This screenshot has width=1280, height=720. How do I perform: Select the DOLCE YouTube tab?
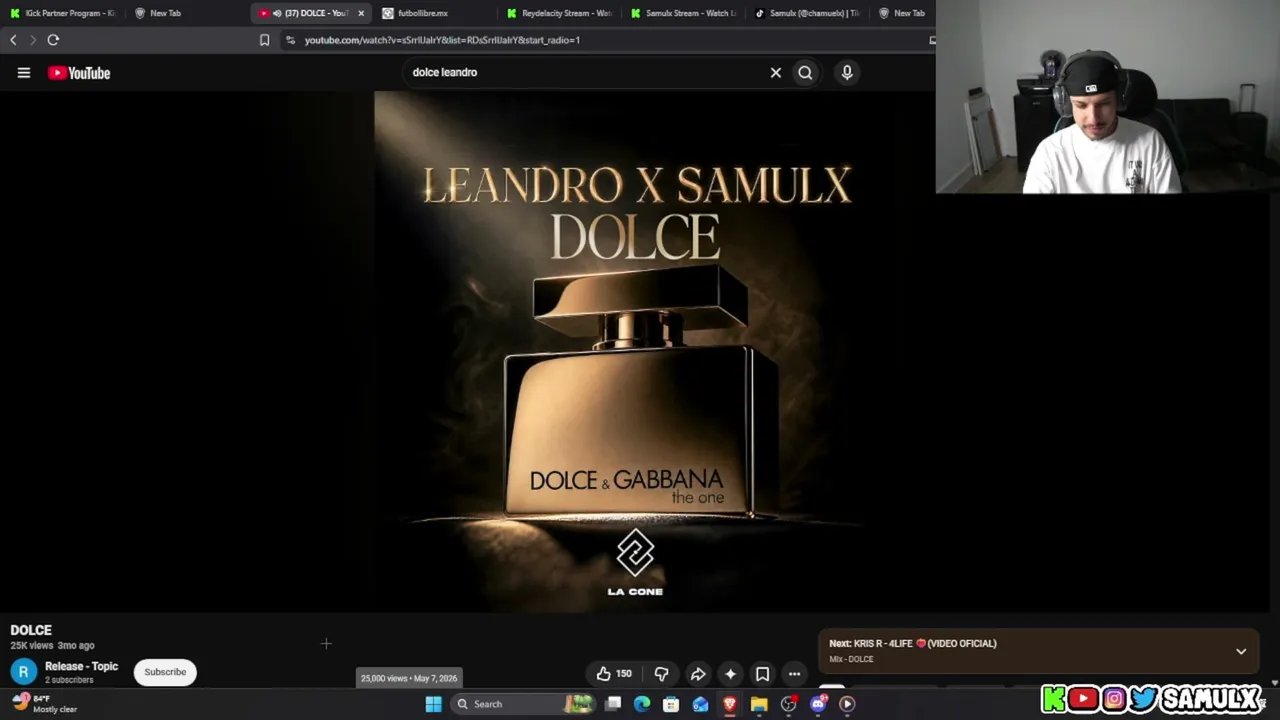pos(310,13)
